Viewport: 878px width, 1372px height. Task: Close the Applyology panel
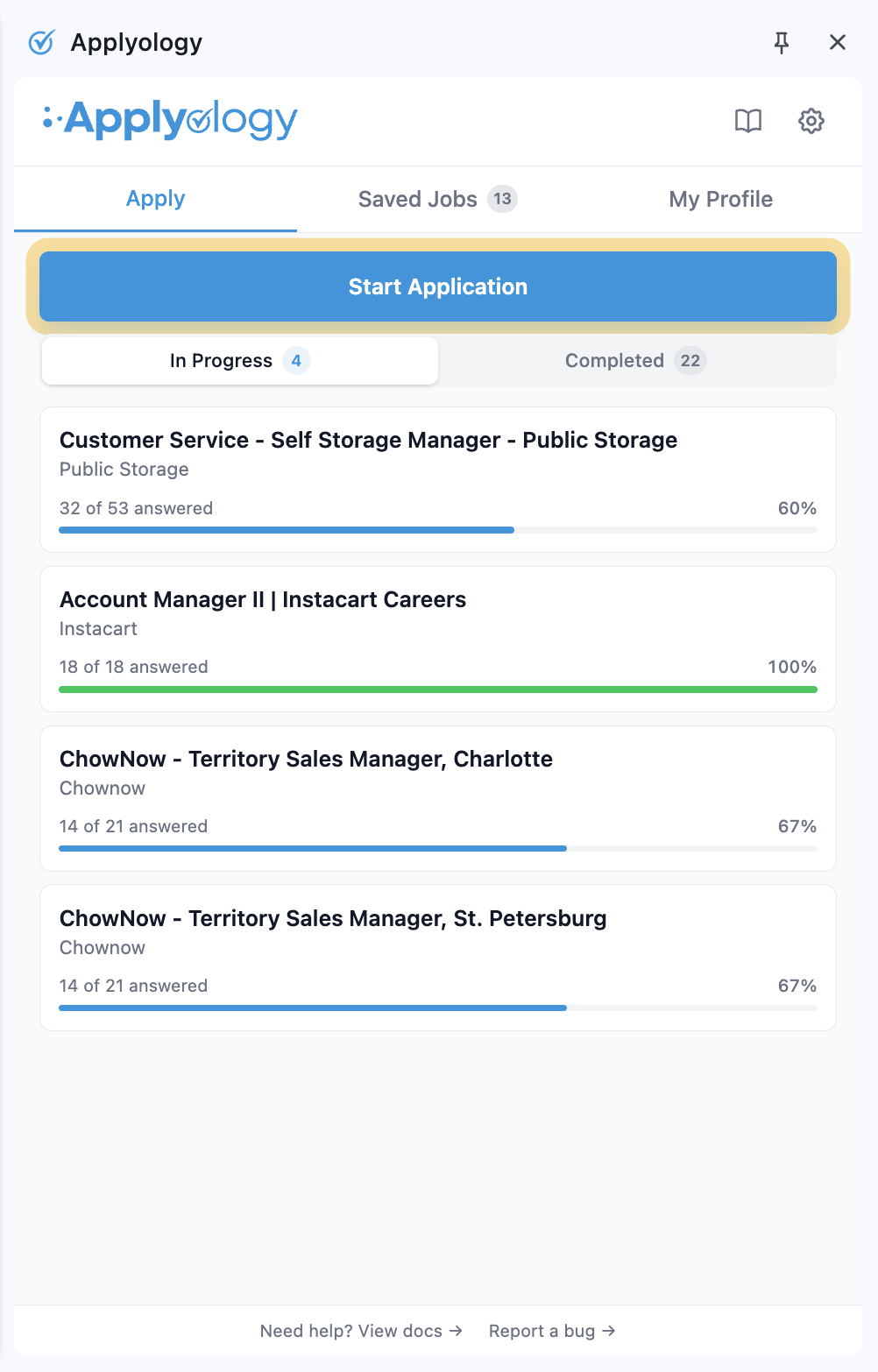coord(838,42)
